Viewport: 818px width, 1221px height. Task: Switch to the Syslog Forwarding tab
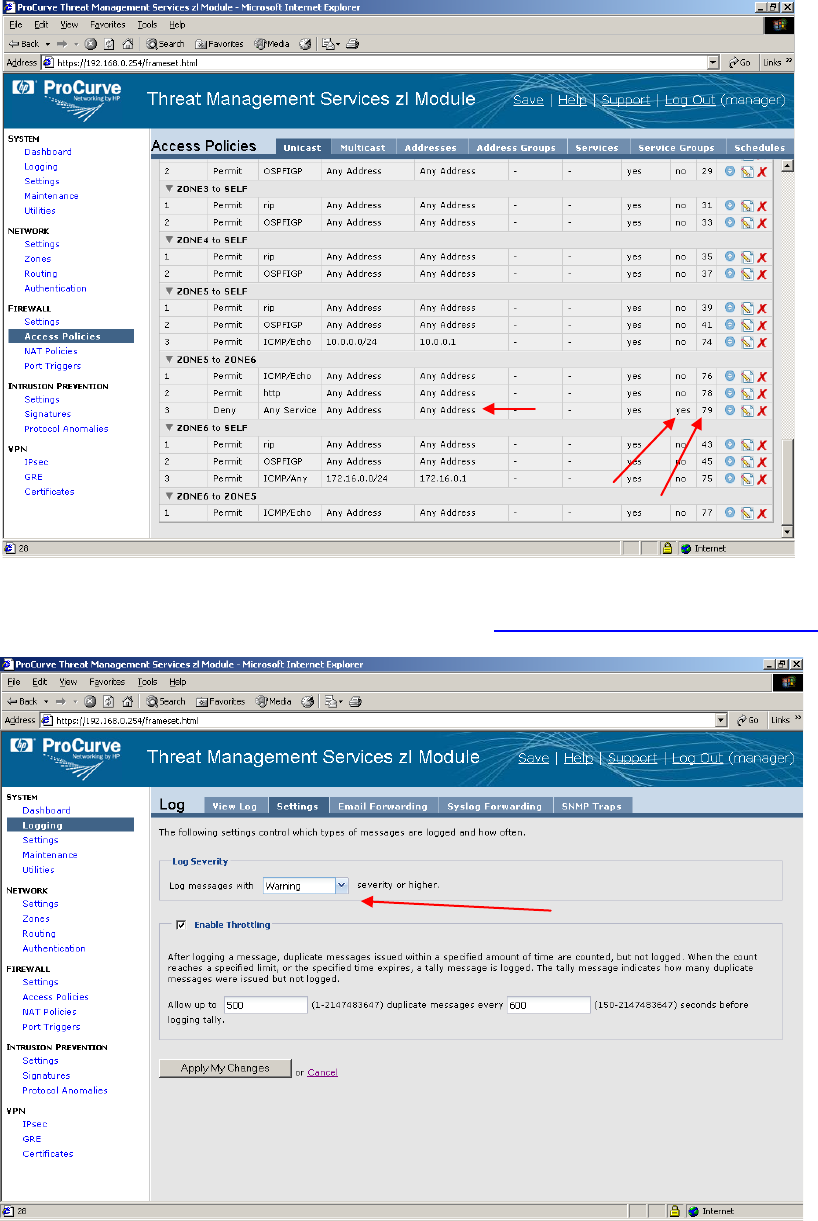494,806
